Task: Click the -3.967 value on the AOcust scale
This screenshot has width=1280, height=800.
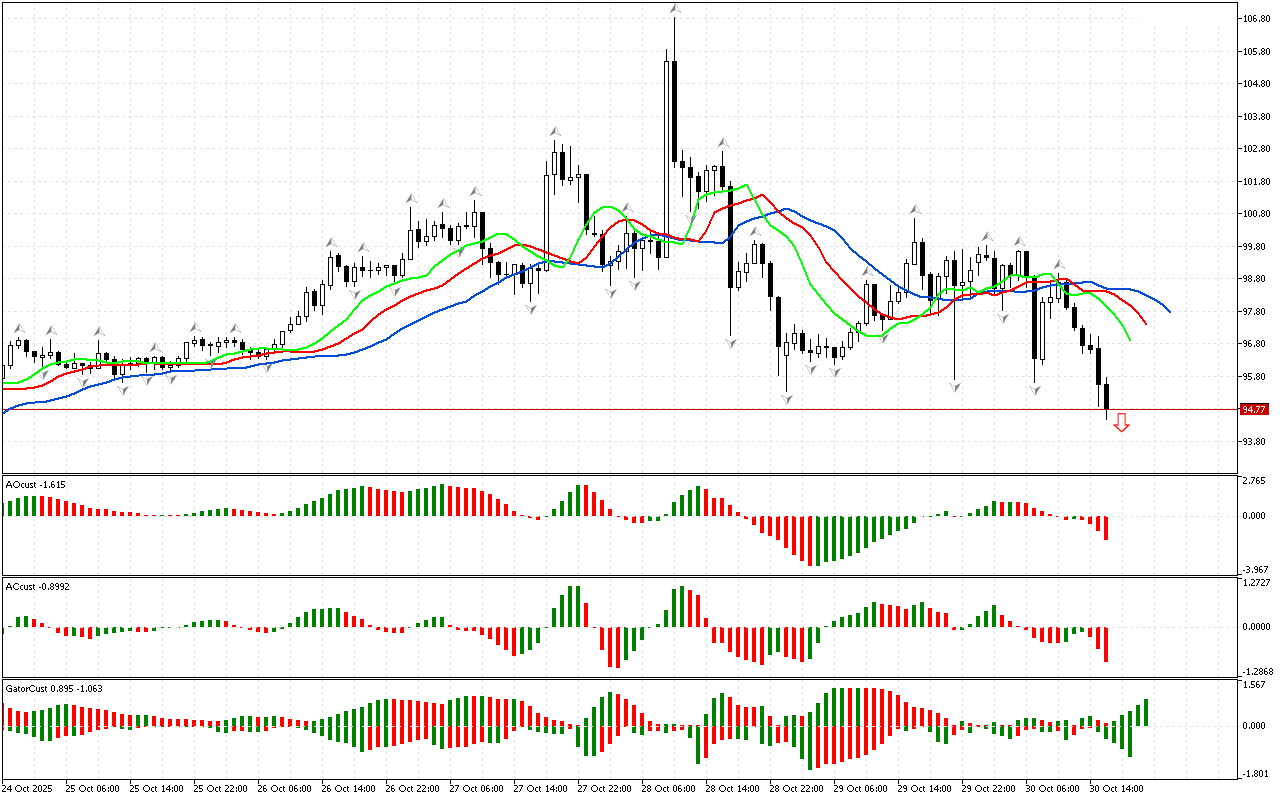Action: pyautogui.click(x=1254, y=570)
